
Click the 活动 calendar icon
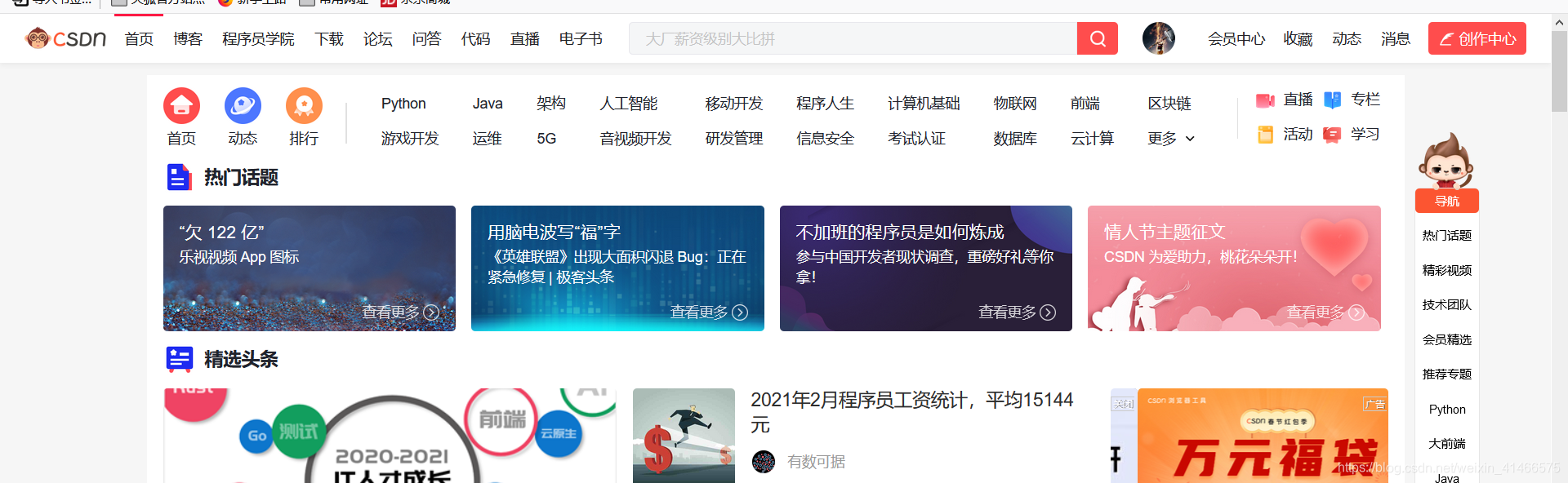(x=1265, y=135)
